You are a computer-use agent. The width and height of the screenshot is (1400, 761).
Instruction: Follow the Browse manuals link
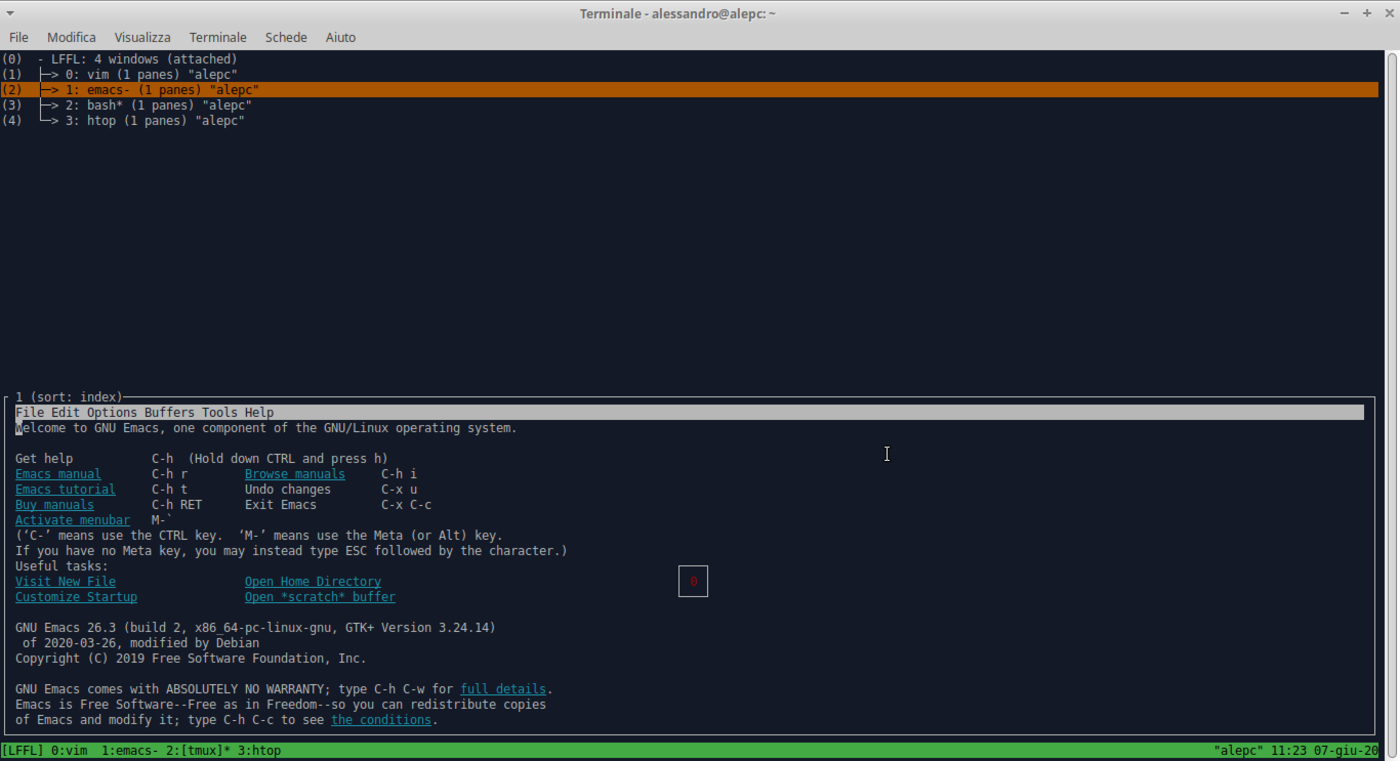pyautogui.click(x=295, y=474)
